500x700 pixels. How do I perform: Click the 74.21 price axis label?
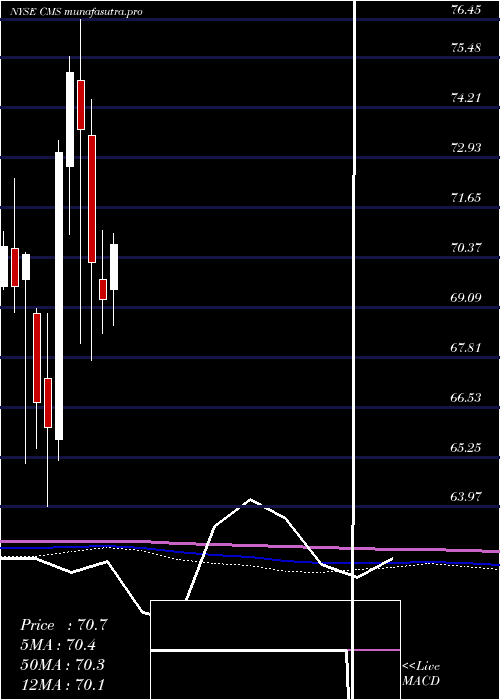pyautogui.click(x=466, y=97)
